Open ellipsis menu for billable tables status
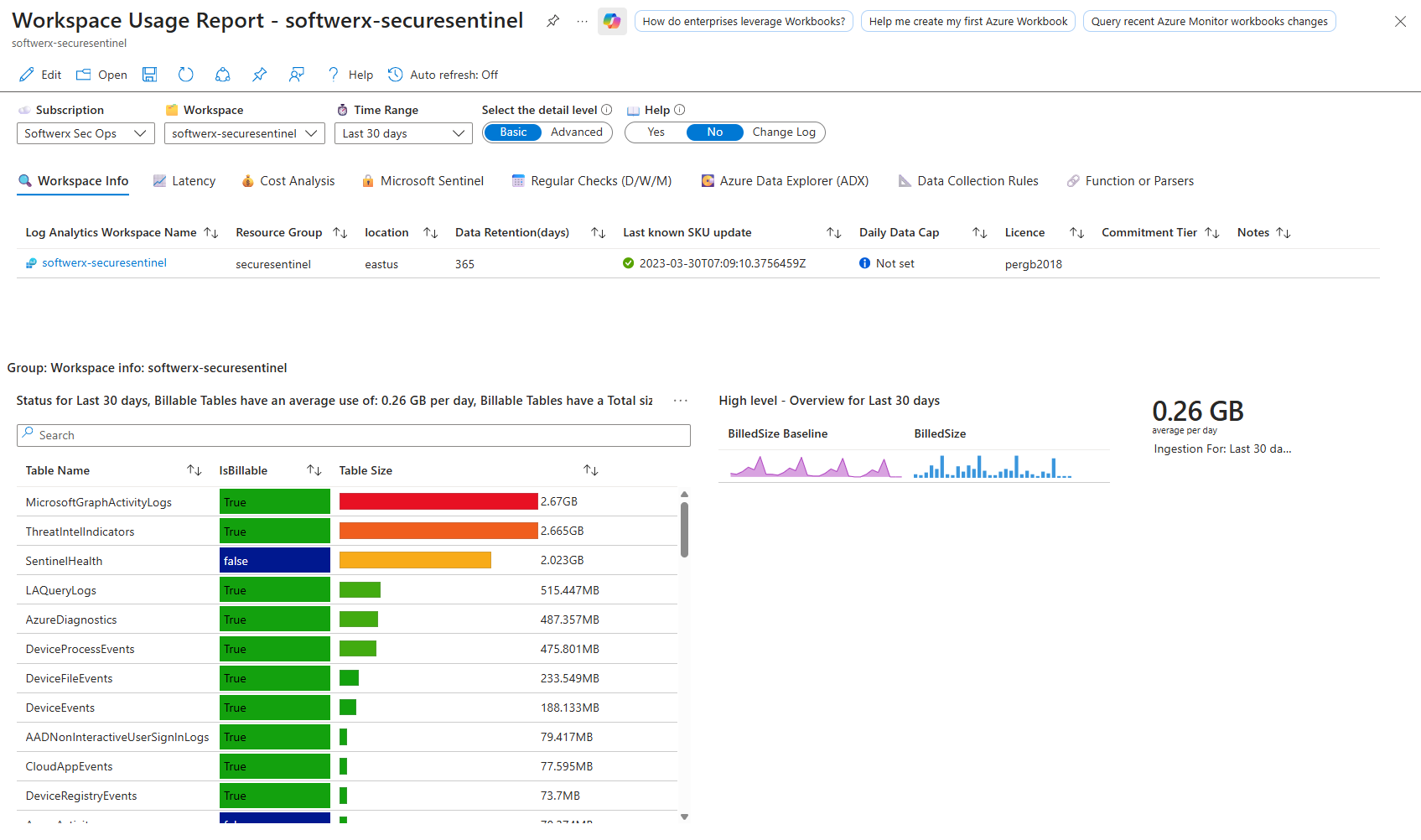This screenshot has width=1421, height=840. 681,401
